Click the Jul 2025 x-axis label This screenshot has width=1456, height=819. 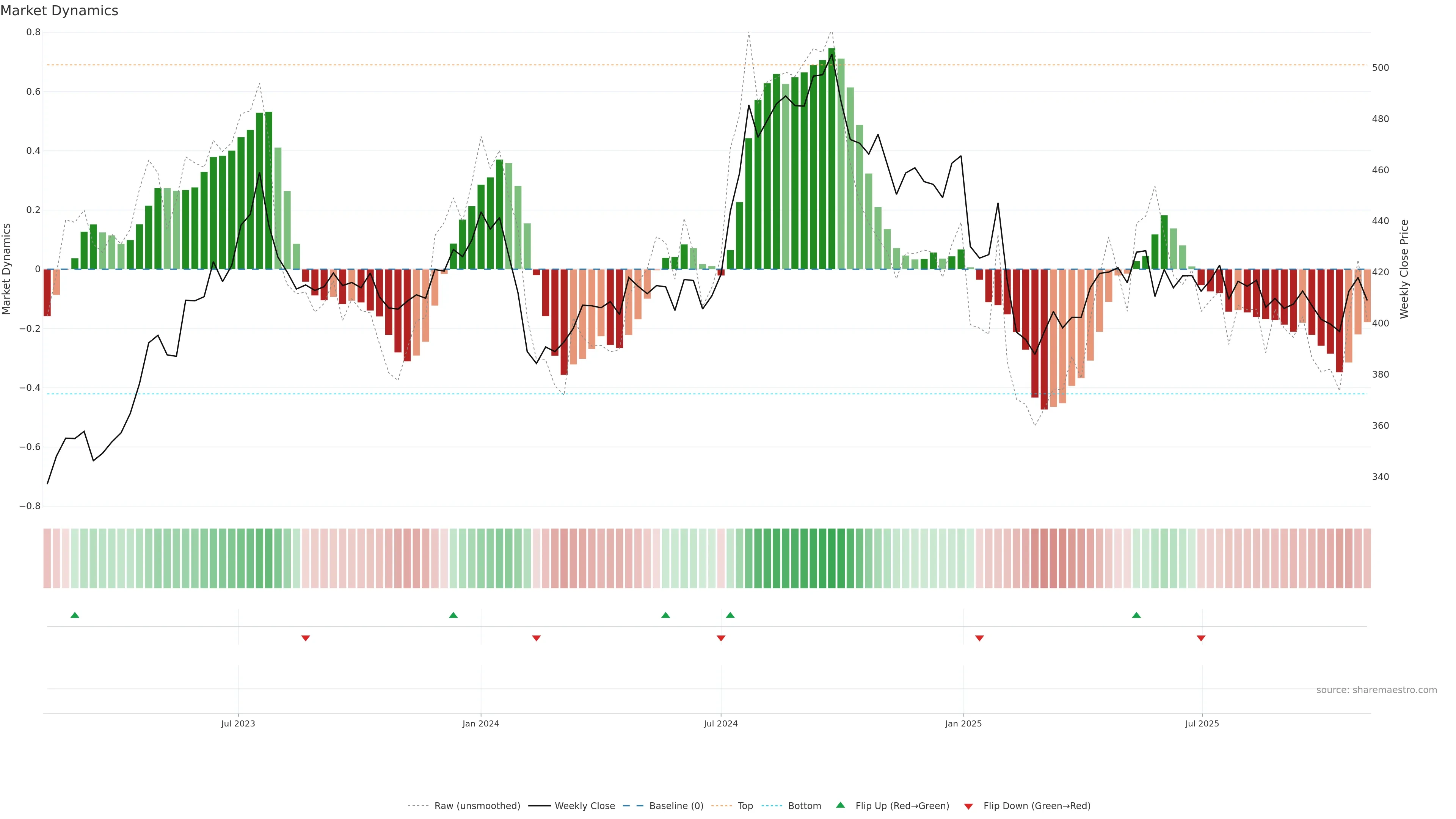coord(1202,723)
